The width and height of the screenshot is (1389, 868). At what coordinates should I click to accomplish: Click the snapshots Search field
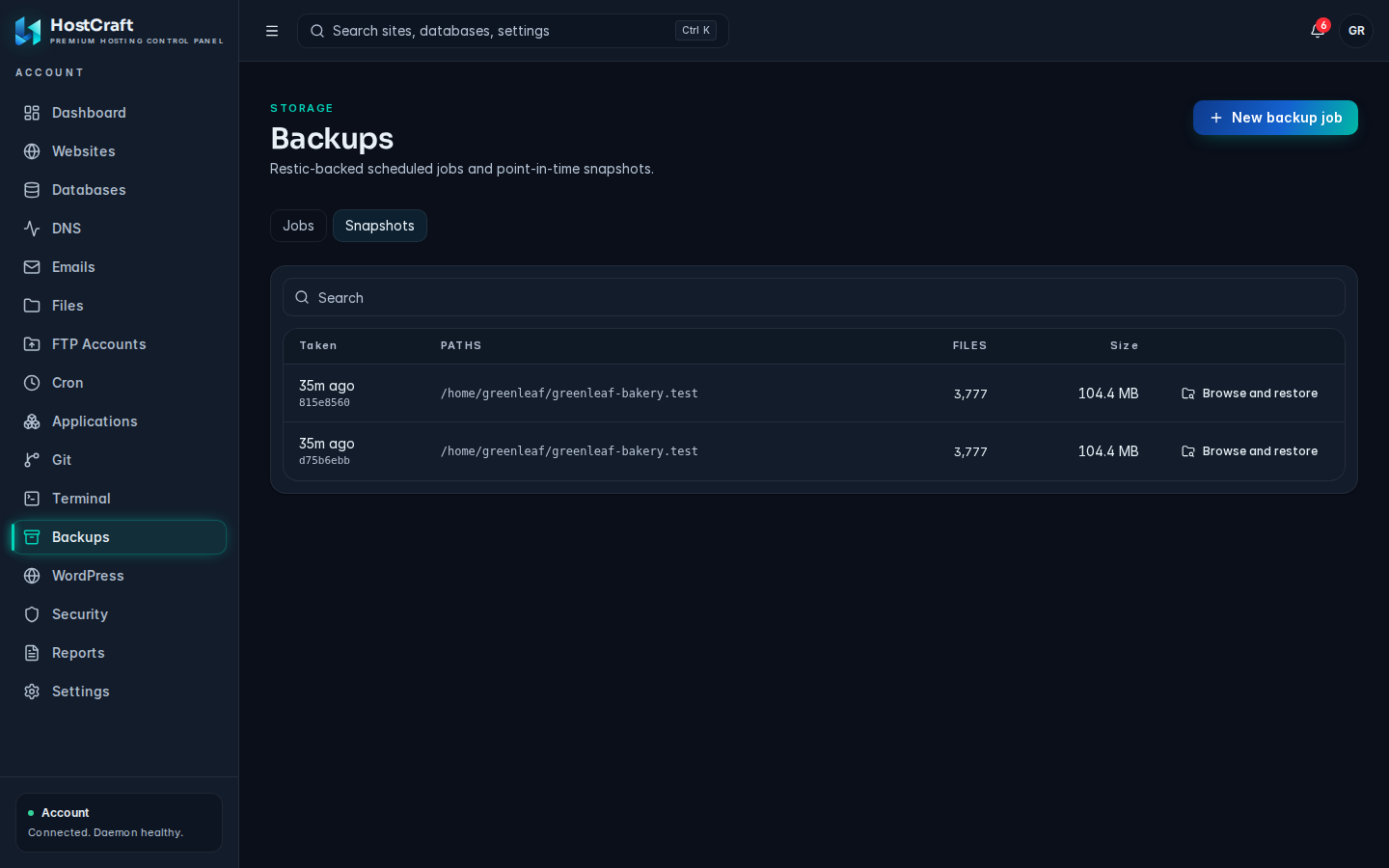click(814, 297)
